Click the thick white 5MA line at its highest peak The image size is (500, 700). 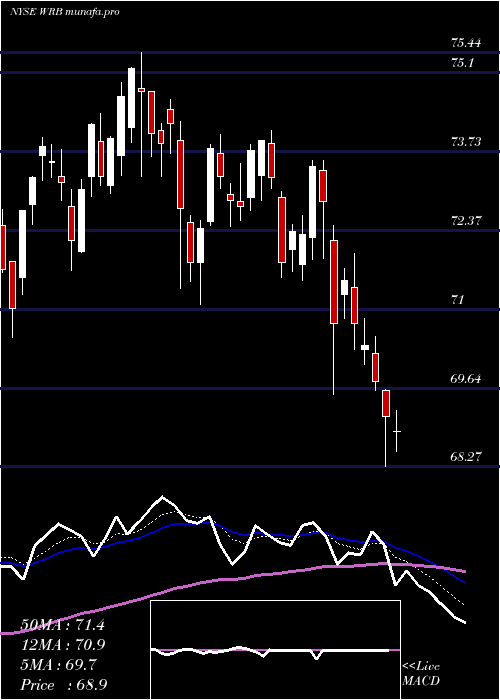point(163,496)
